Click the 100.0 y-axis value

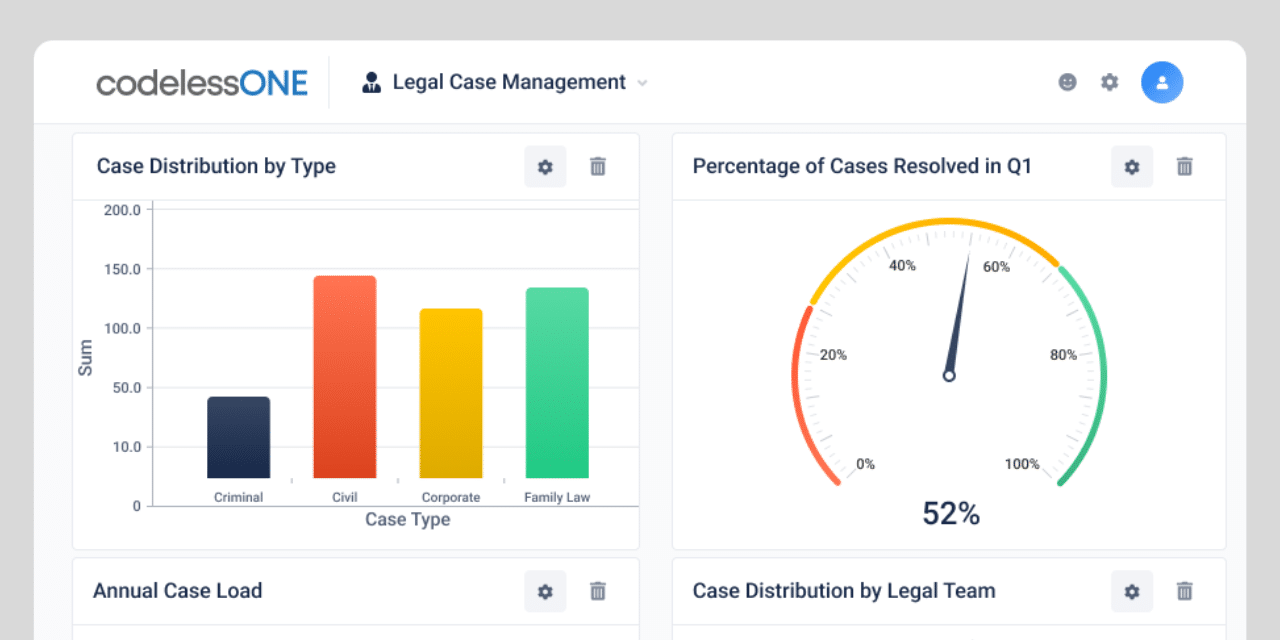[122, 328]
